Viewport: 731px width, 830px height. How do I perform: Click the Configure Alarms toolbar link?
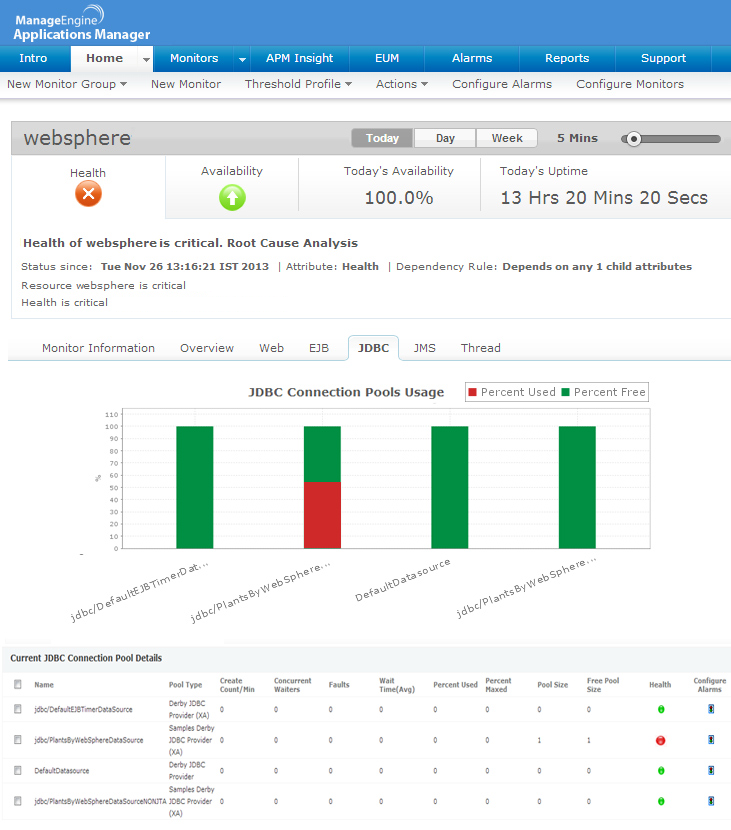click(x=502, y=84)
